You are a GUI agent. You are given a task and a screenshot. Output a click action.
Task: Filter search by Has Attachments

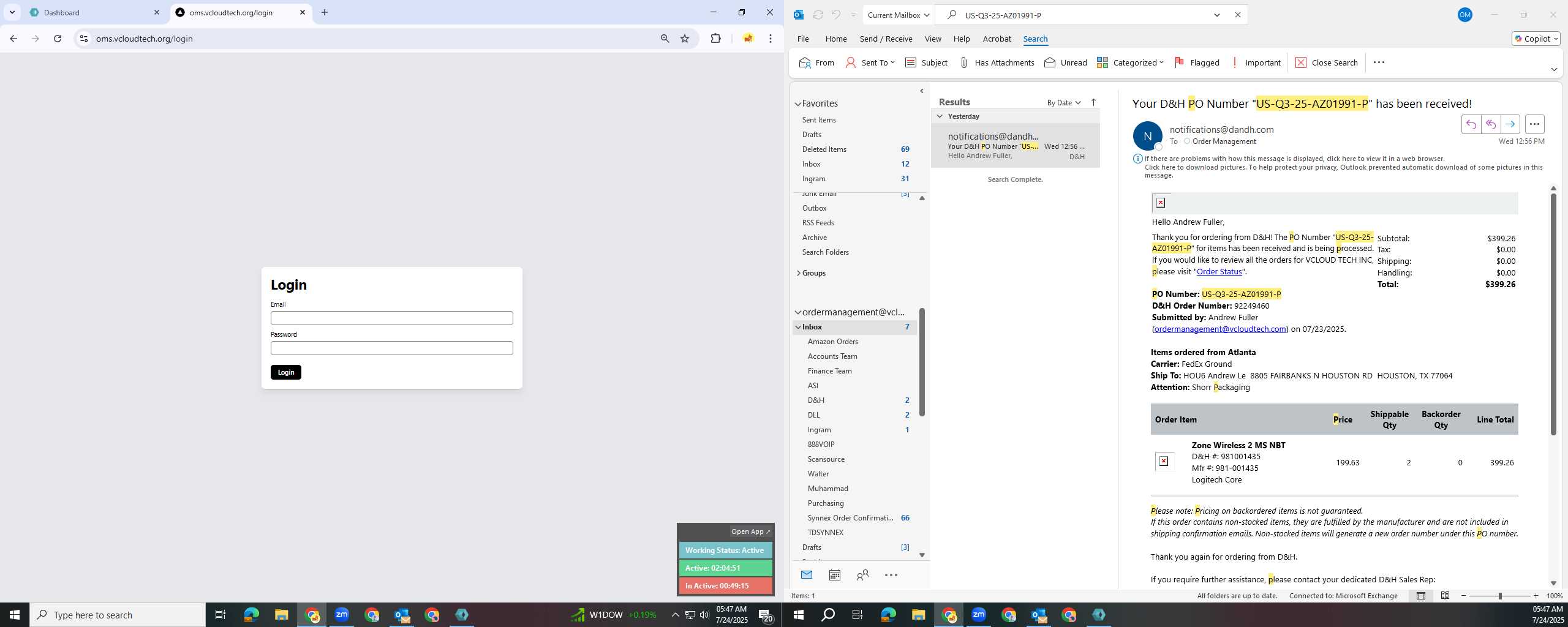[996, 62]
